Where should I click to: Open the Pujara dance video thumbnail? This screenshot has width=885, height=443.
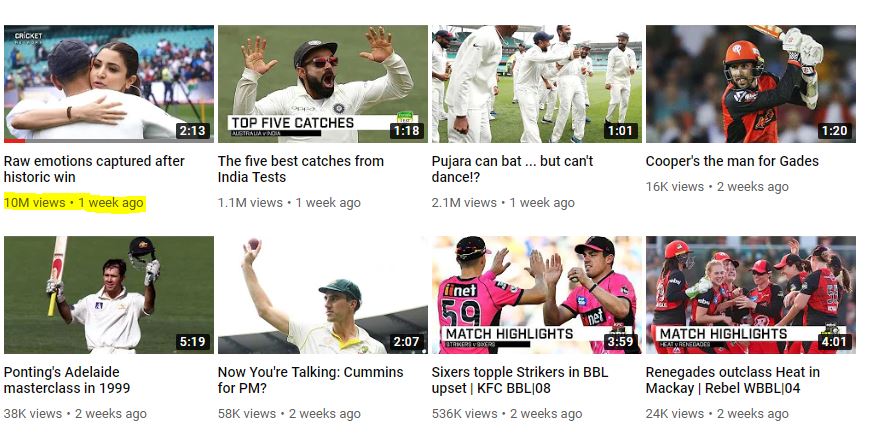pyautogui.click(x=537, y=84)
